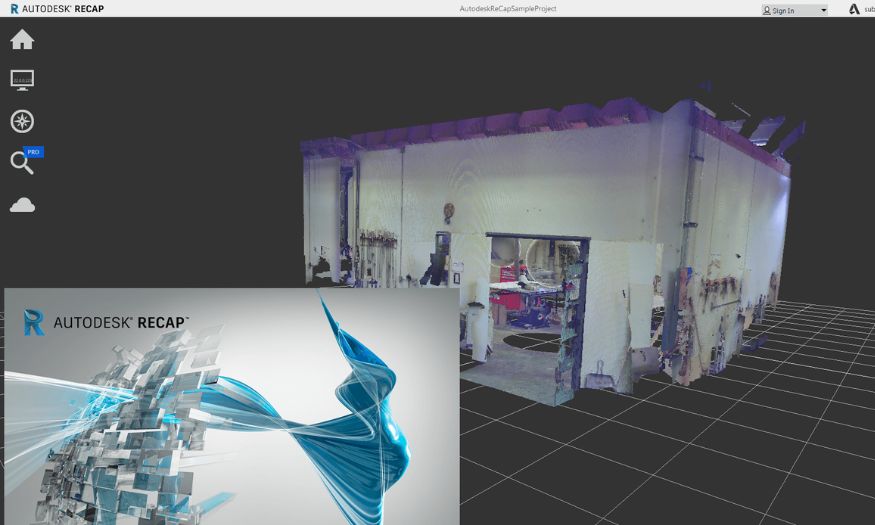Open the Sign In dropdown
The height and width of the screenshot is (525, 875).
[794, 10]
